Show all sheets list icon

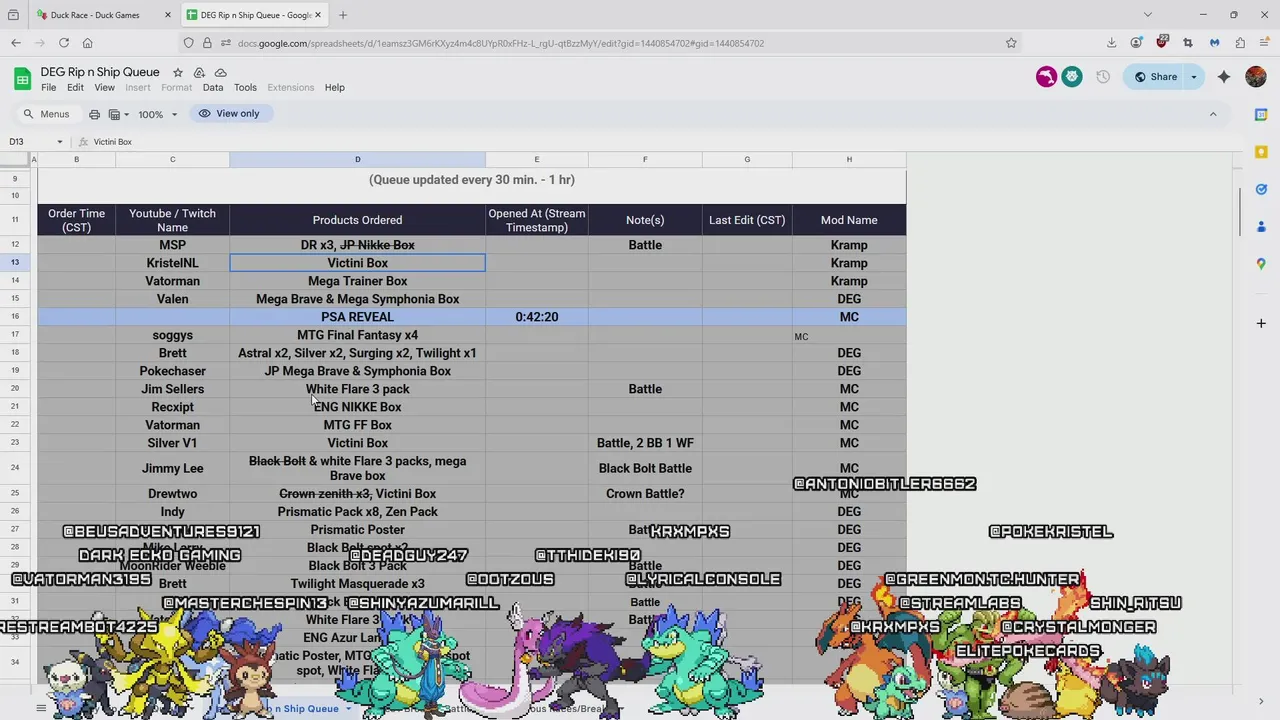tap(41, 708)
